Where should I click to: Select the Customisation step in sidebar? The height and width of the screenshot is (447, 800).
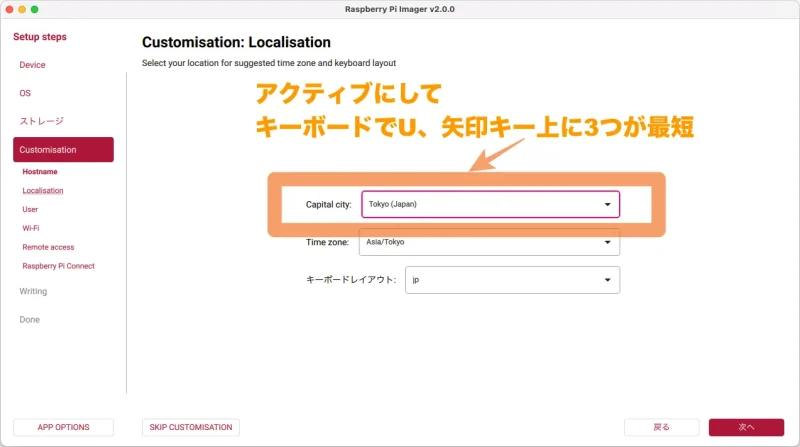(x=63, y=150)
